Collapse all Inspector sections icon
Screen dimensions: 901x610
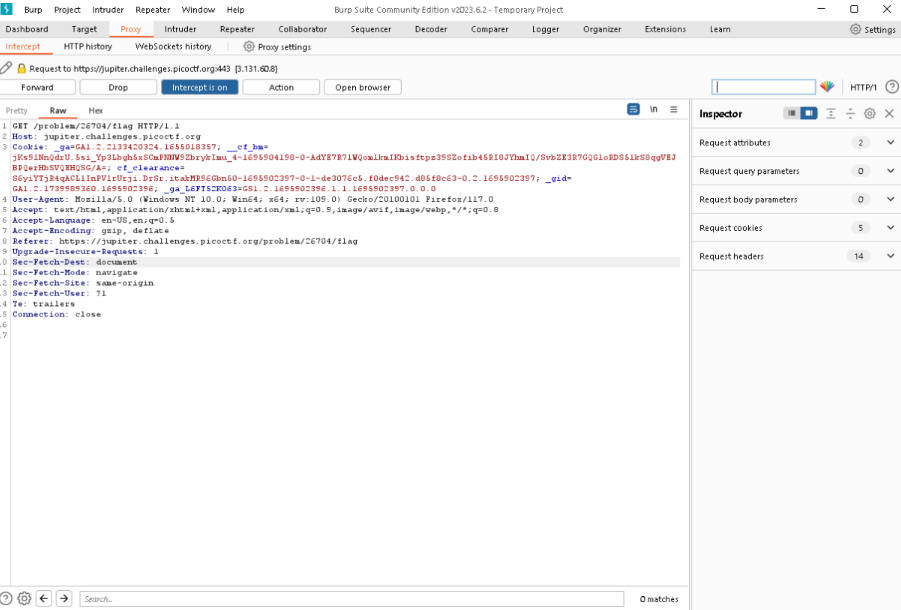click(850, 114)
